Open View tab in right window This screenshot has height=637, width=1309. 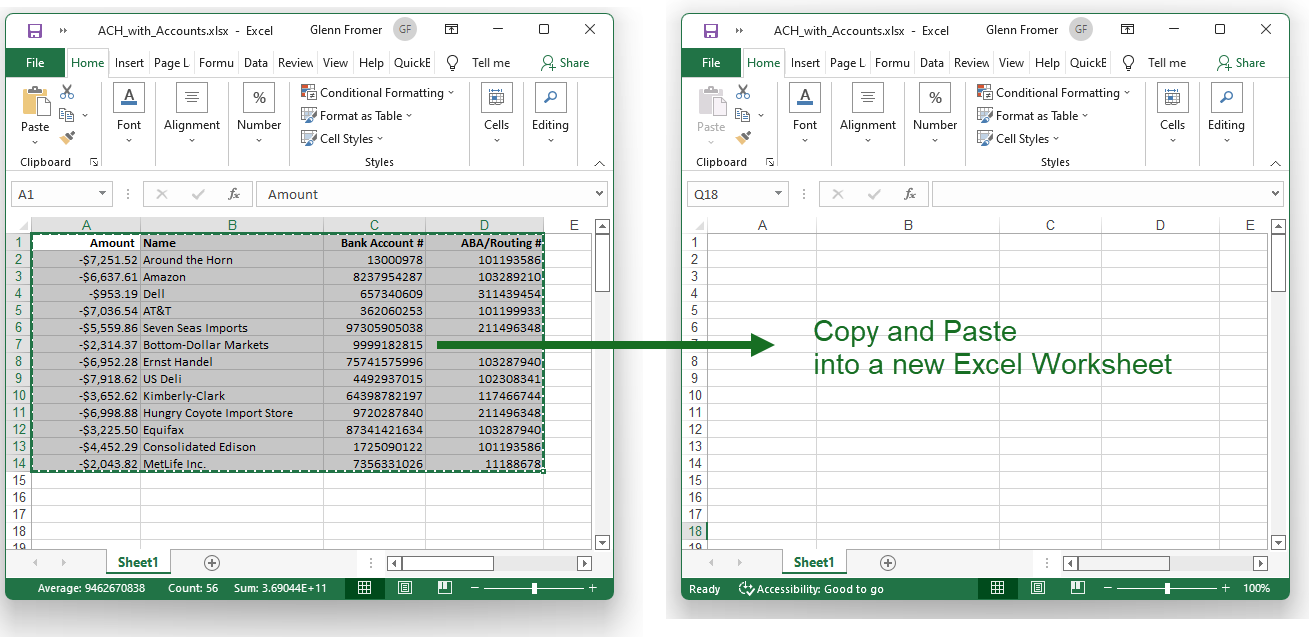(x=1011, y=62)
